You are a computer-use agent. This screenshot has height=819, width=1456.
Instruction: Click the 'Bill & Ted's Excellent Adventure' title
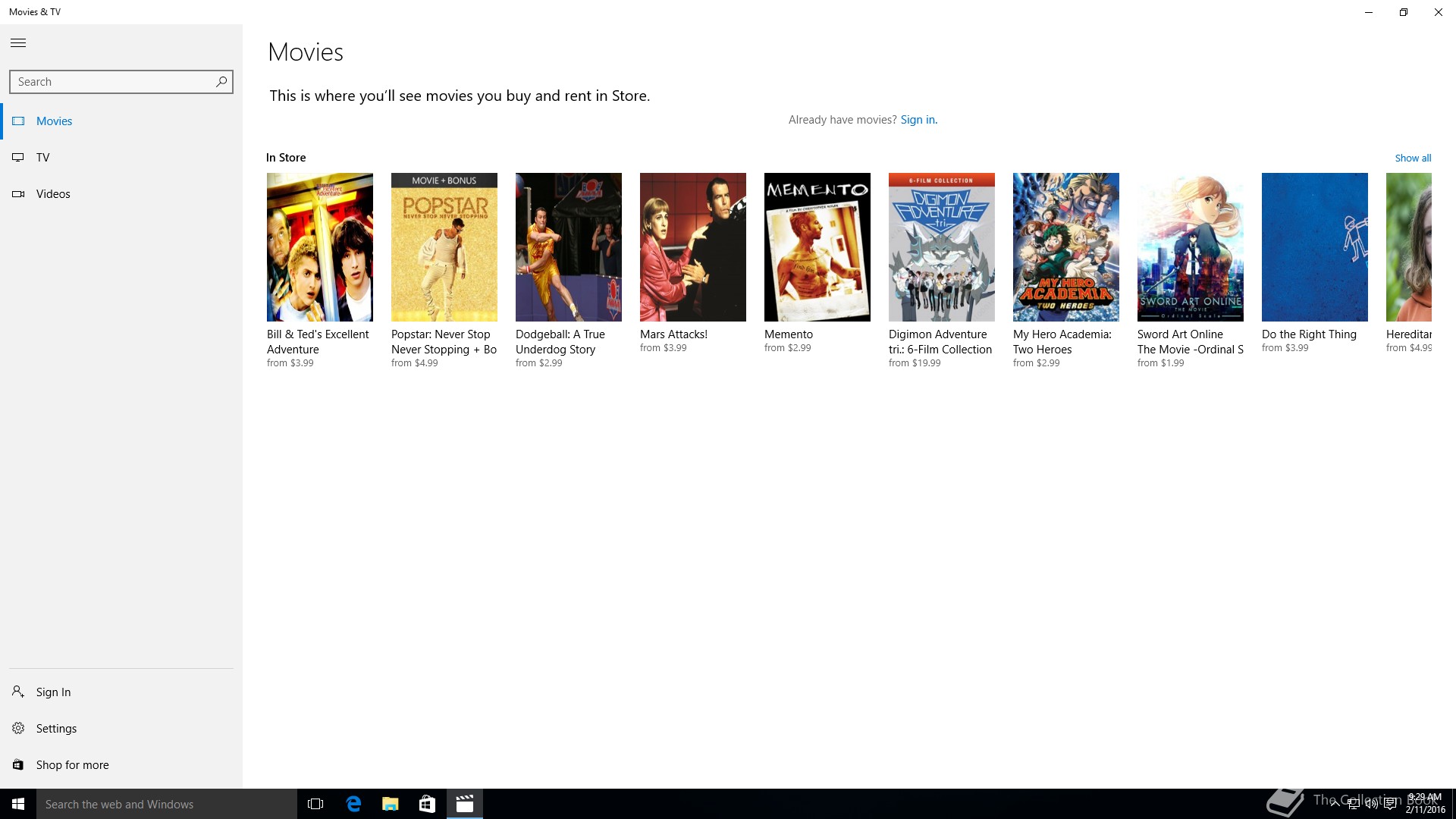coord(318,342)
